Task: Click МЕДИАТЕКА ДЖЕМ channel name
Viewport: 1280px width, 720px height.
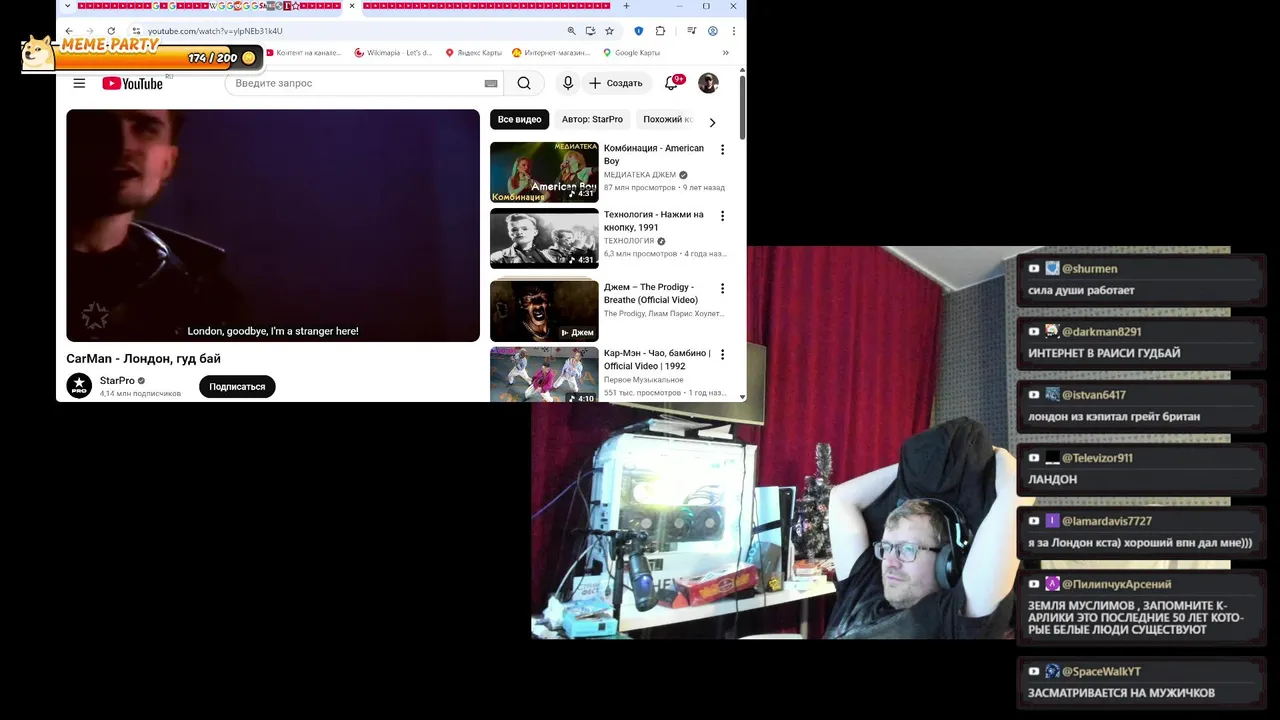Action: tap(640, 175)
